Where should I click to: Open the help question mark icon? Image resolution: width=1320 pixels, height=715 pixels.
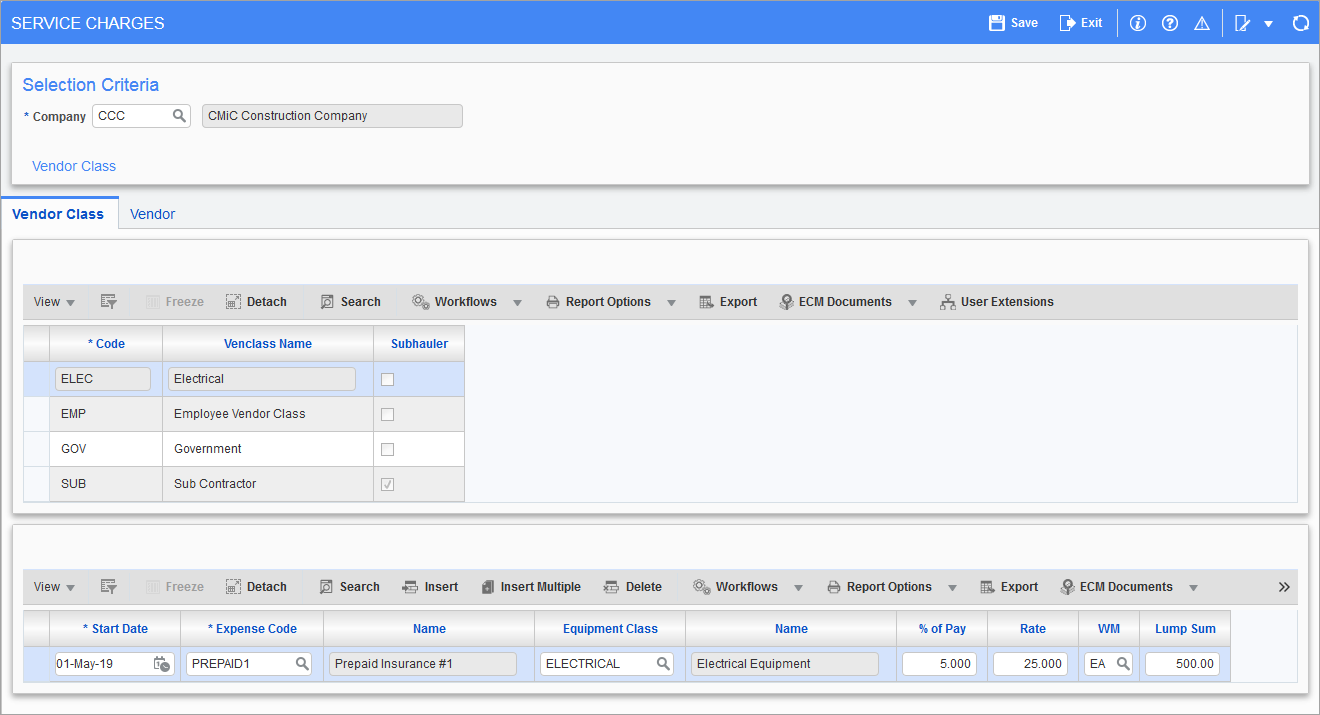pyautogui.click(x=1169, y=23)
